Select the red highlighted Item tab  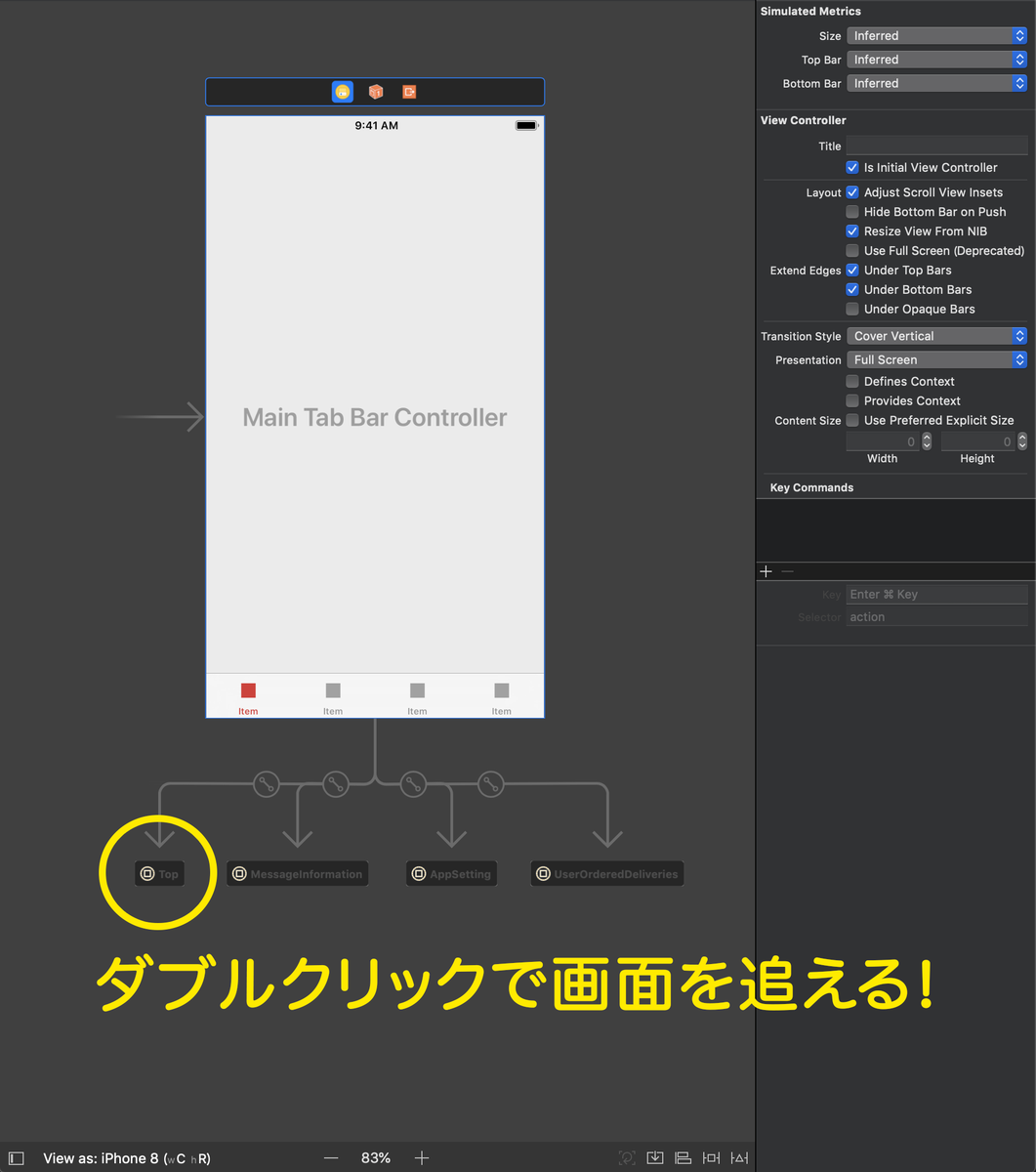click(x=247, y=695)
